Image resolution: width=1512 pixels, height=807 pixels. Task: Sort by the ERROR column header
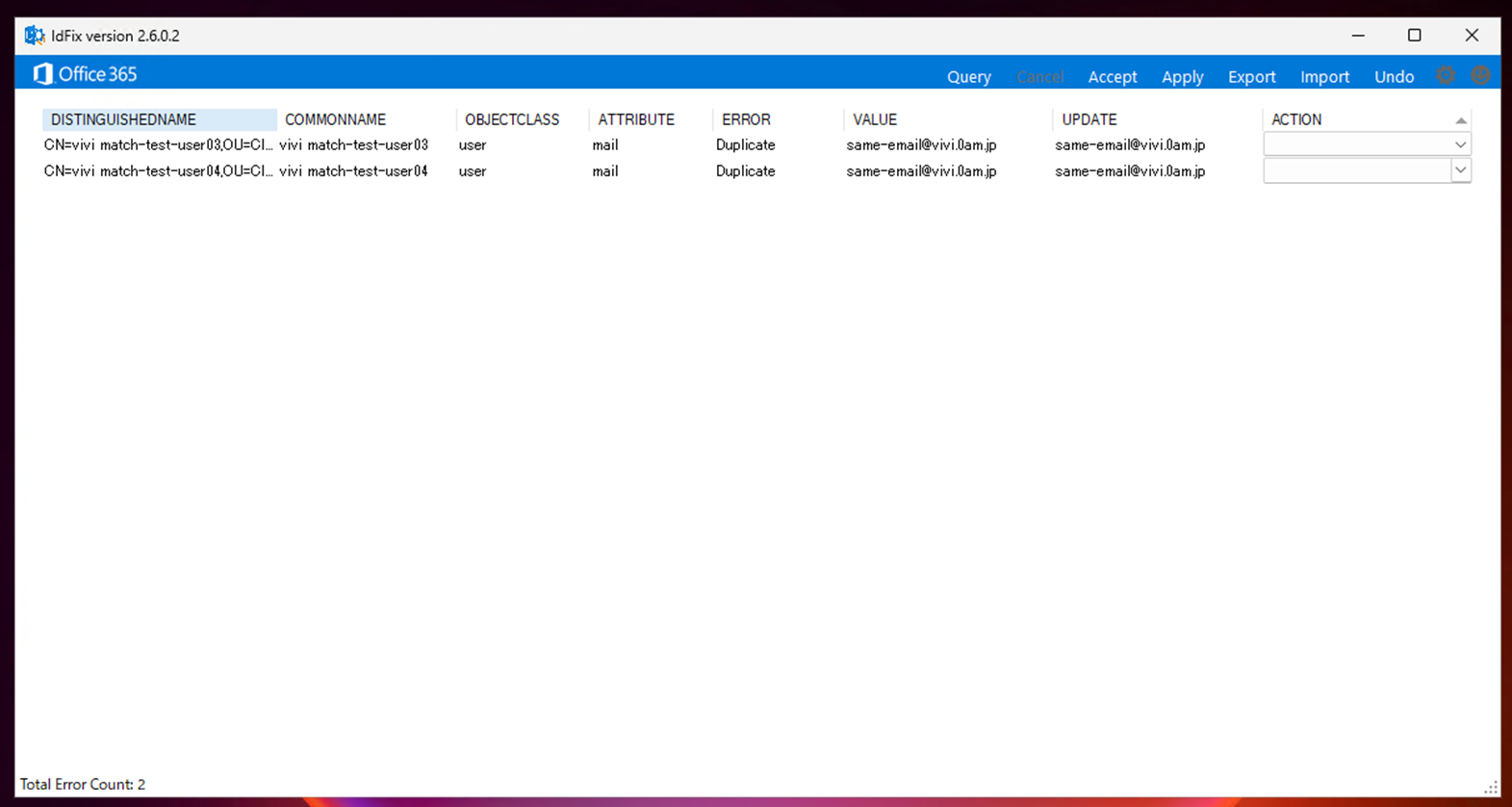coord(778,119)
